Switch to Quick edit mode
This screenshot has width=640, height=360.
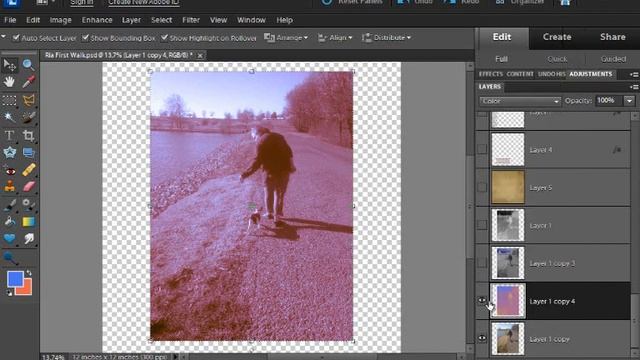tap(557, 59)
